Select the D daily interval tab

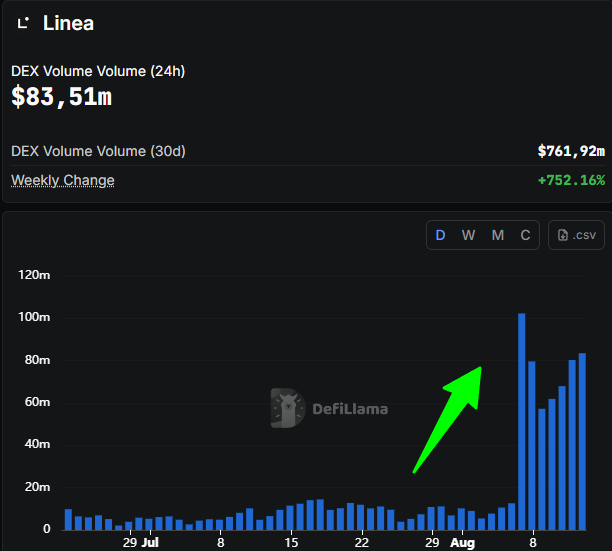tap(440, 235)
